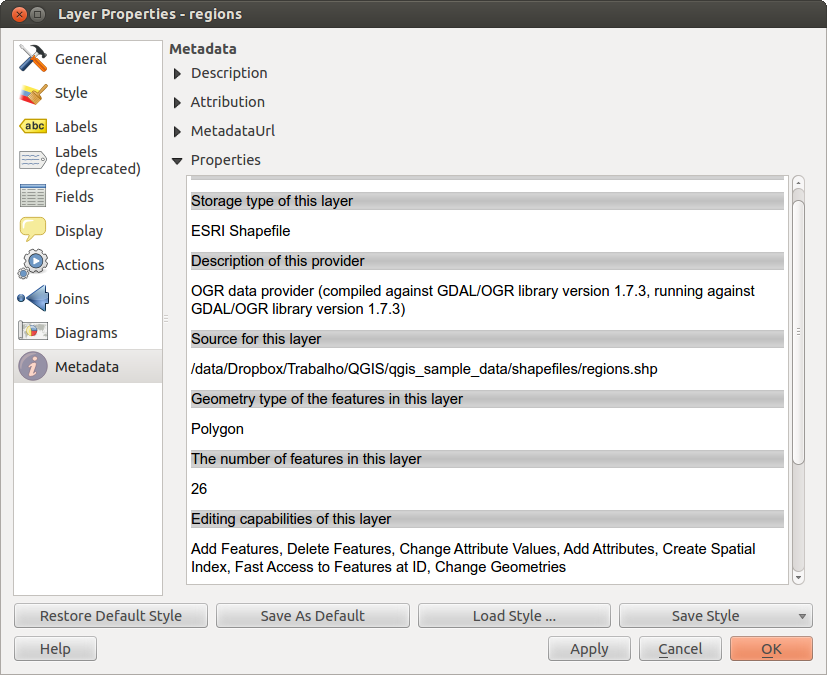Image resolution: width=827 pixels, height=675 pixels.
Task: Click the Labels (deprecated) tag icon
Action: pos(33,160)
